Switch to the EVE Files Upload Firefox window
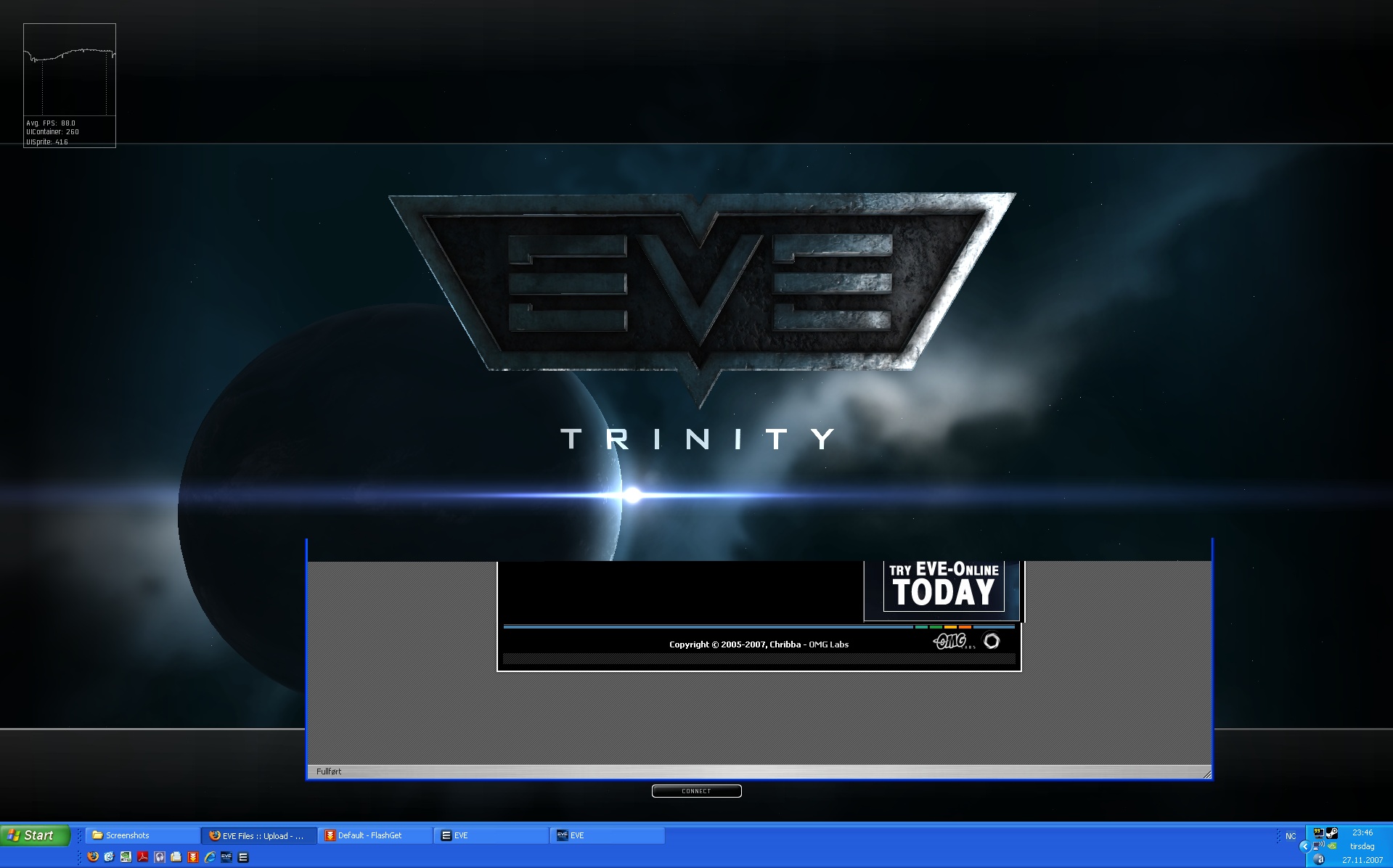1393x868 pixels. click(x=259, y=835)
